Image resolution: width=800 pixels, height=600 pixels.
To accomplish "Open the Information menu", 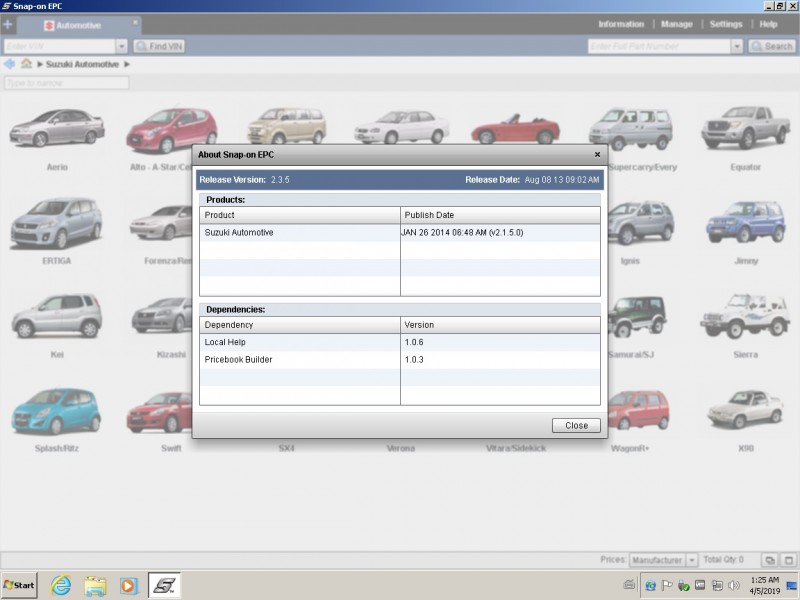I will coord(621,24).
